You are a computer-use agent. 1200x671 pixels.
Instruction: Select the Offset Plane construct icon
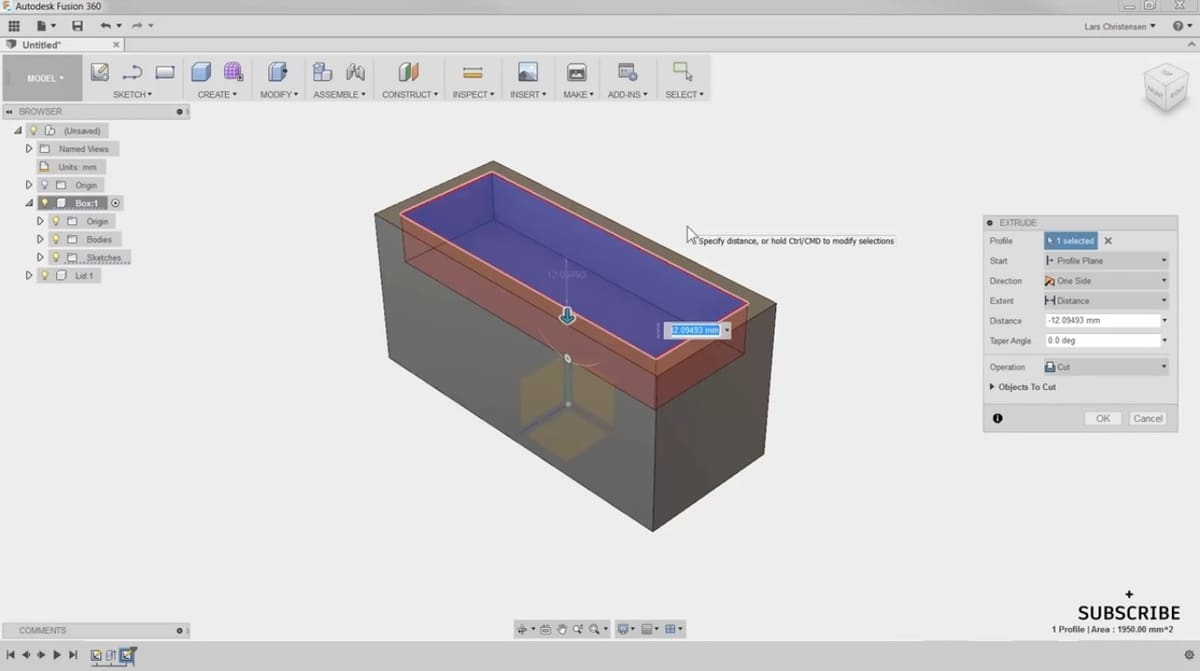pos(408,72)
